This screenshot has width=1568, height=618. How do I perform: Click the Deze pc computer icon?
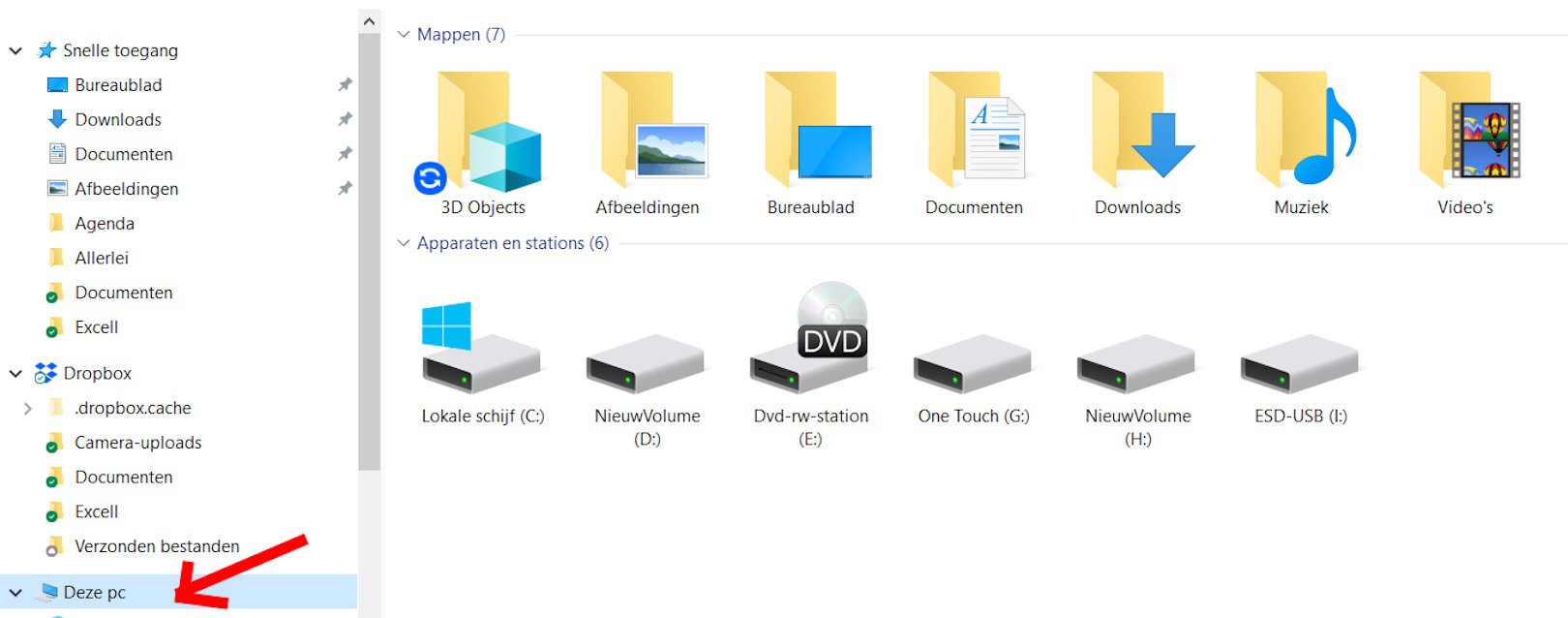47,592
